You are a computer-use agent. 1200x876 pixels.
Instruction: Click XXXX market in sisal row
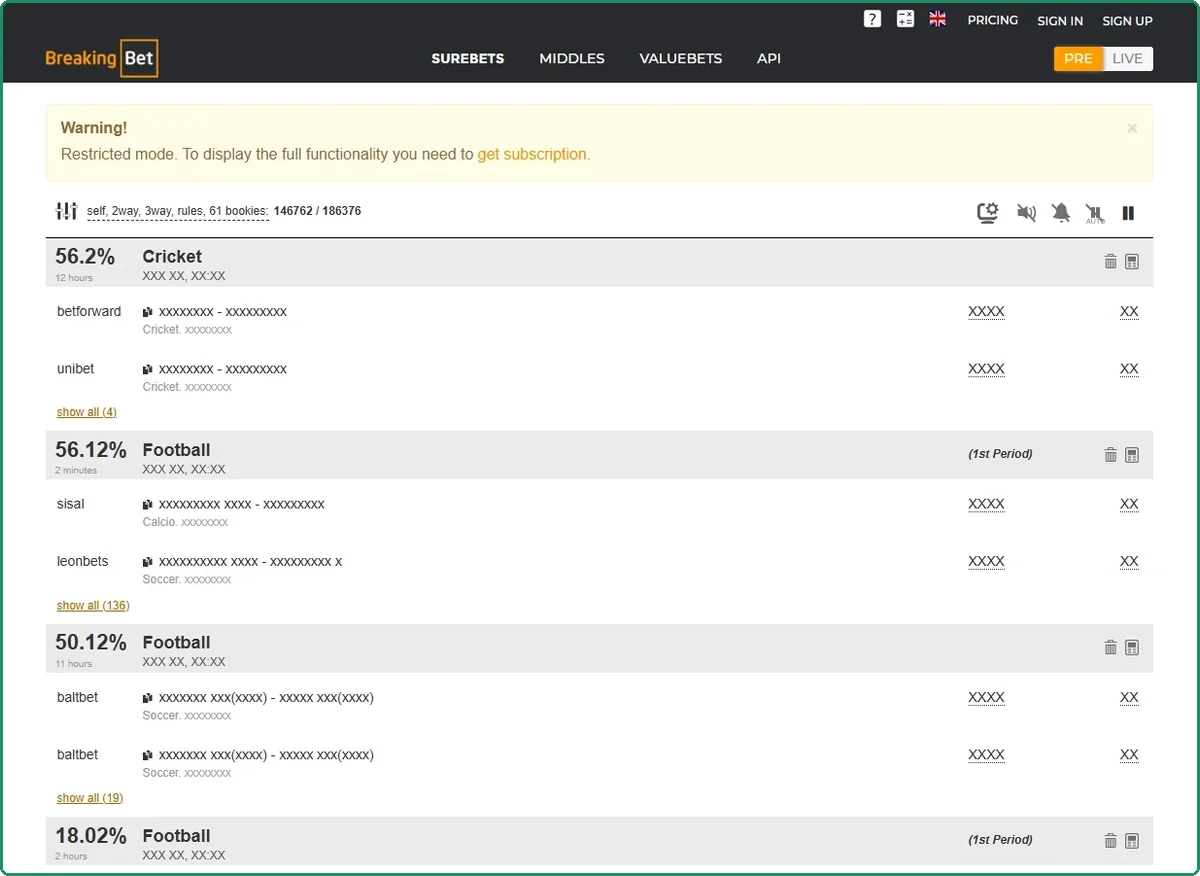coord(986,504)
